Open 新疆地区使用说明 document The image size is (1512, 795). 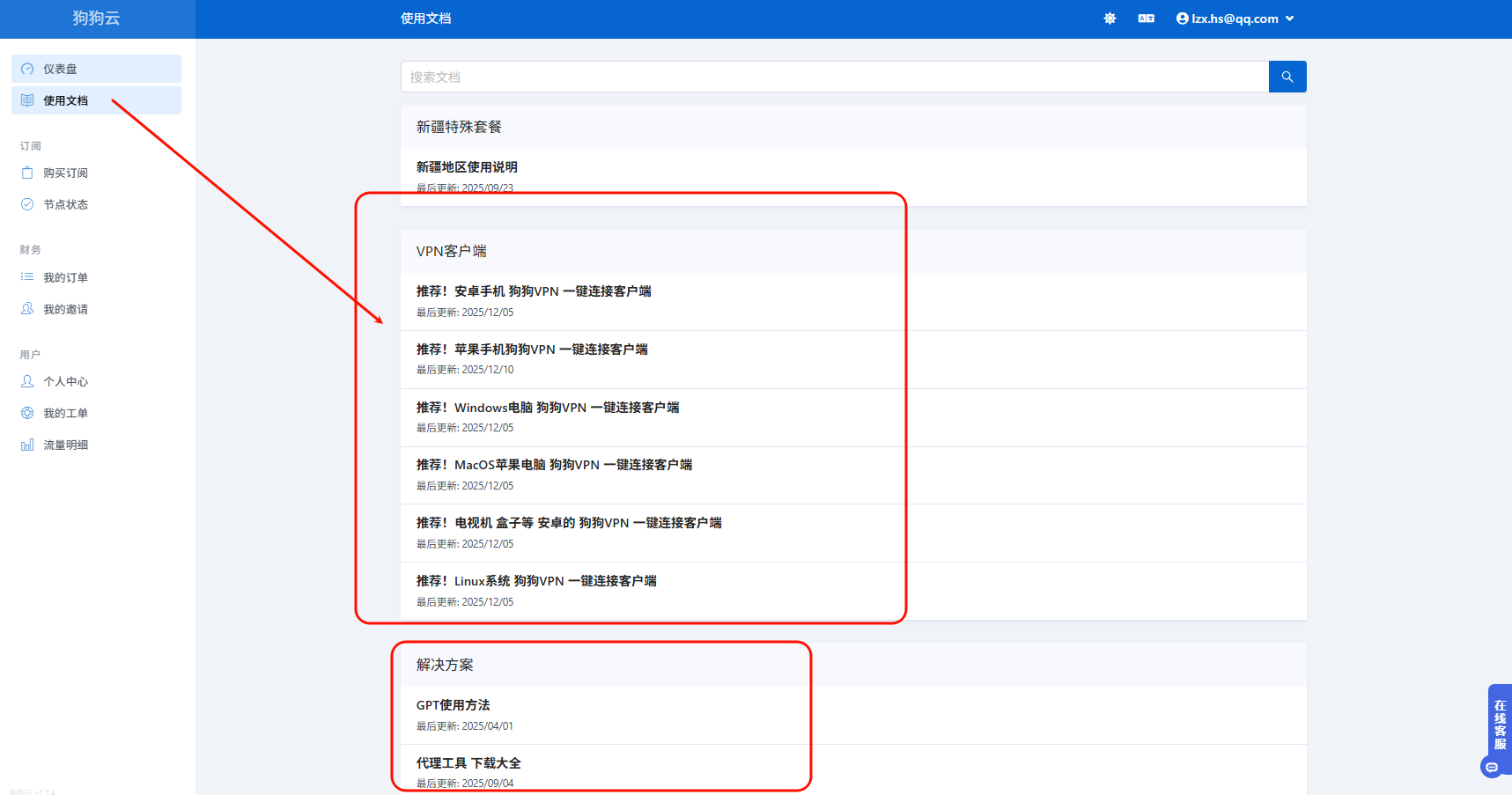(467, 167)
